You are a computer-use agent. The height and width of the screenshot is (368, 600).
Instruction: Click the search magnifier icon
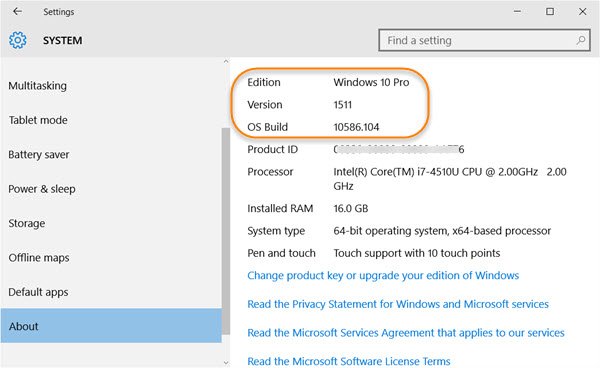tap(580, 40)
